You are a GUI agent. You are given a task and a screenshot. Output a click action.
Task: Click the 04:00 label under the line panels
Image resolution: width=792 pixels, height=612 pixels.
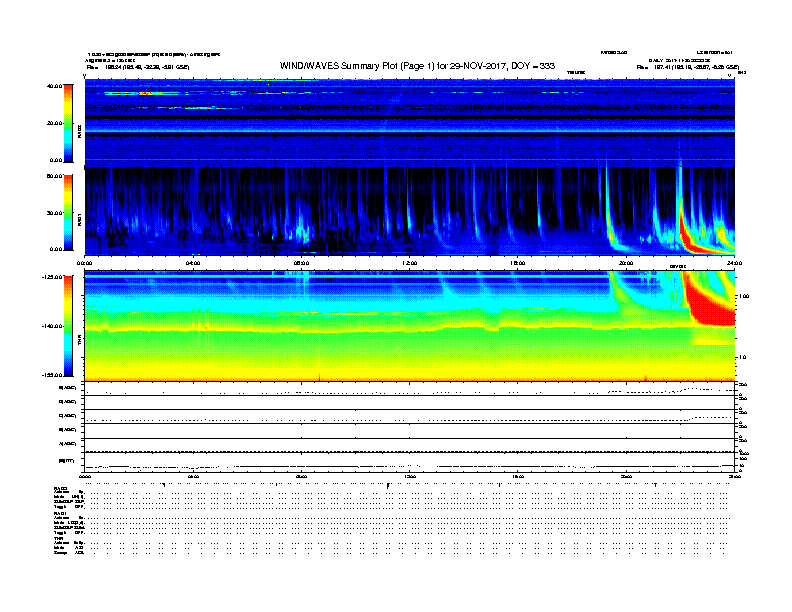click(x=193, y=476)
